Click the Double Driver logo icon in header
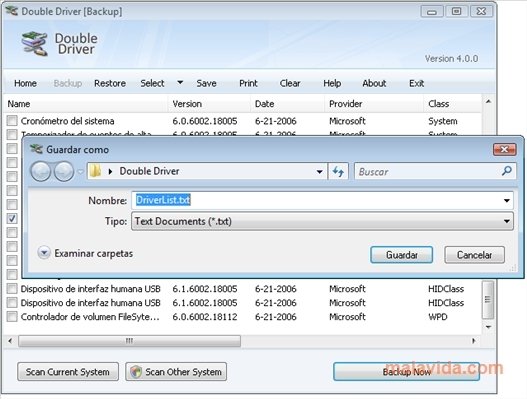Viewport: 527px width, 399px height. 34,44
